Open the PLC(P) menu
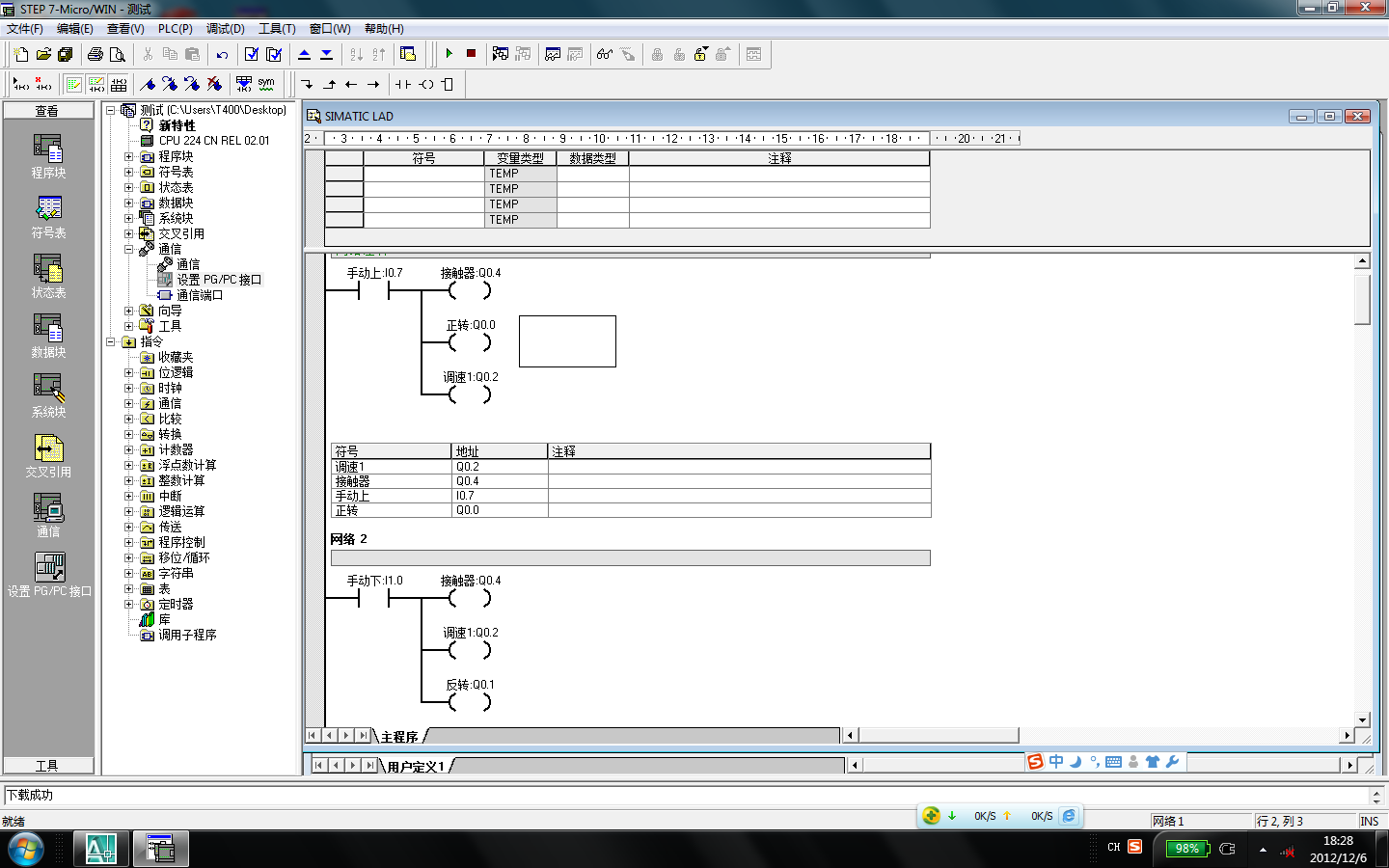This screenshot has width=1389, height=868. (x=176, y=29)
